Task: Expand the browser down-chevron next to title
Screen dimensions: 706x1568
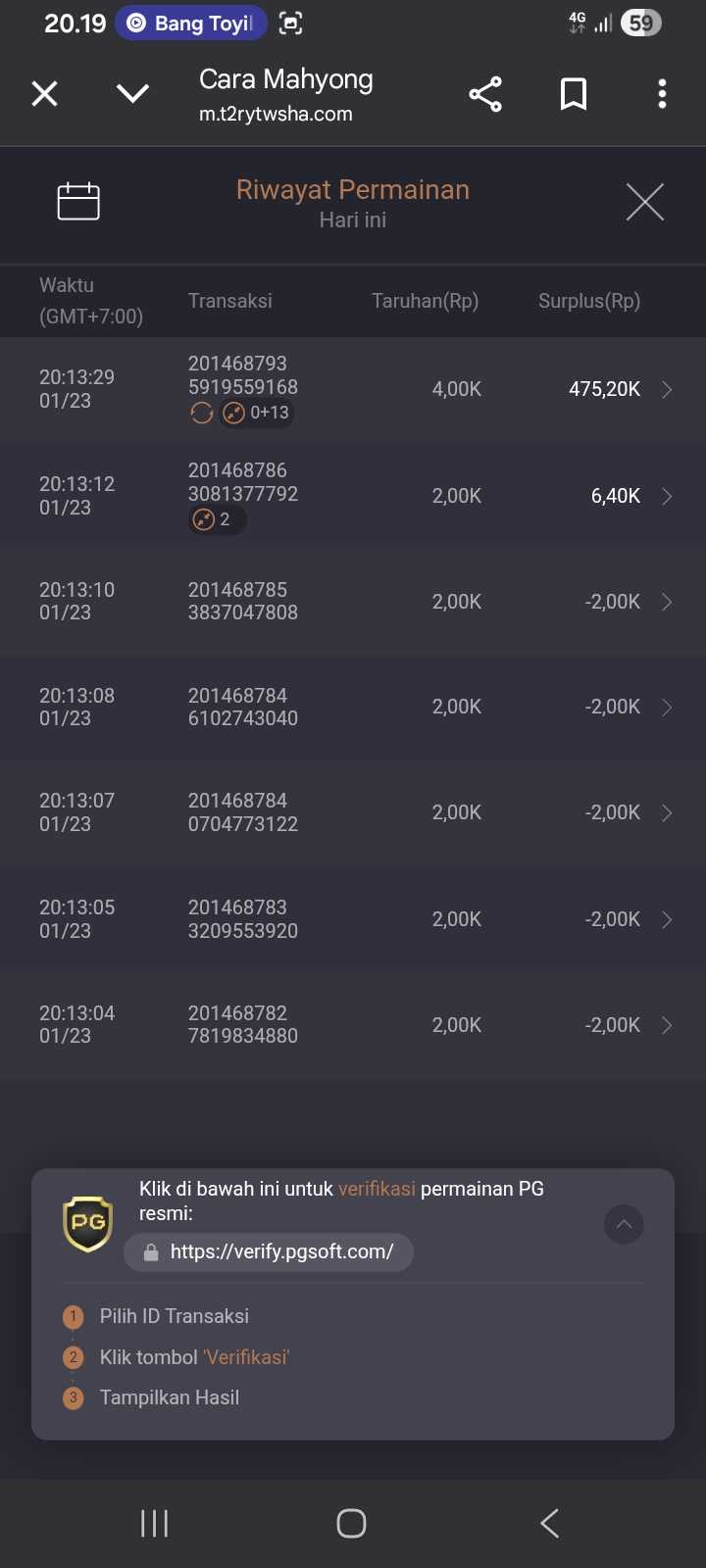Action: [x=133, y=94]
